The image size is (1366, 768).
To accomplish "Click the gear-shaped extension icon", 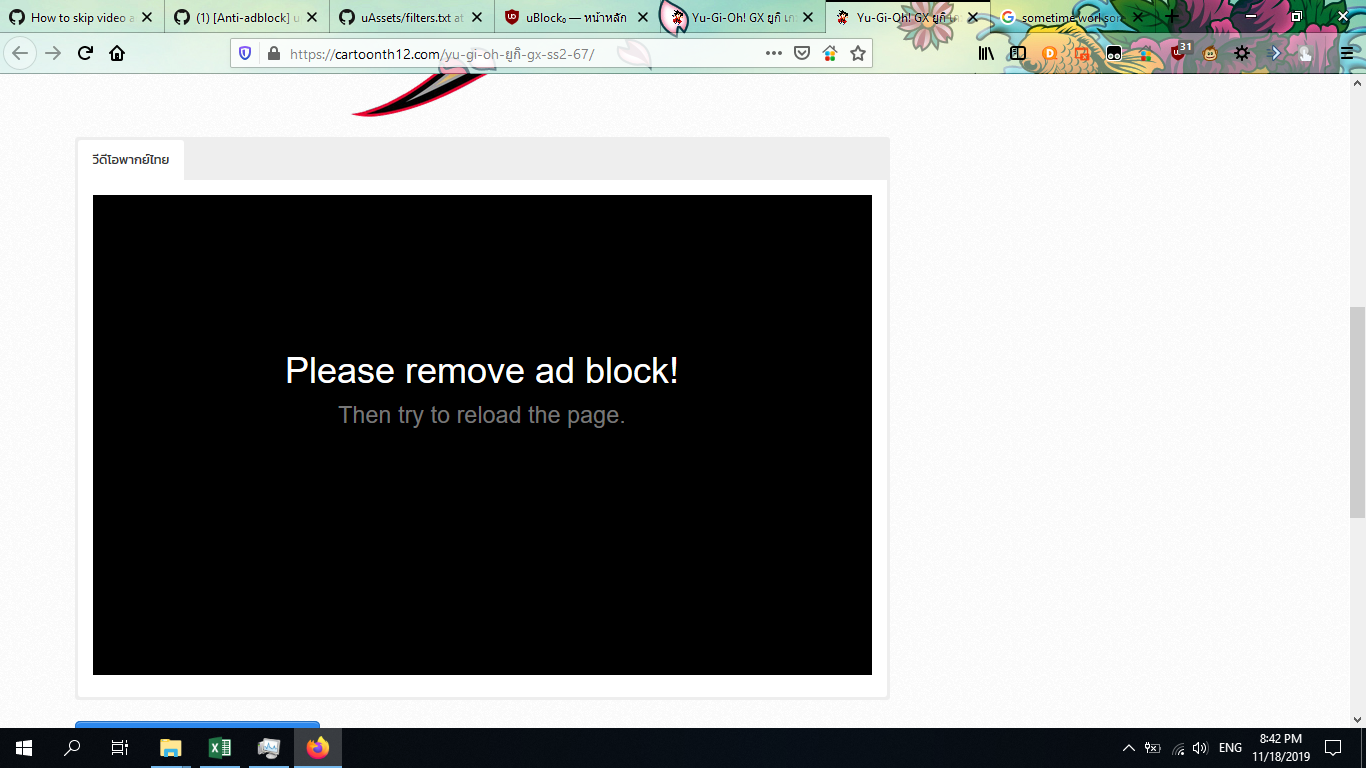I will pyautogui.click(x=1241, y=54).
